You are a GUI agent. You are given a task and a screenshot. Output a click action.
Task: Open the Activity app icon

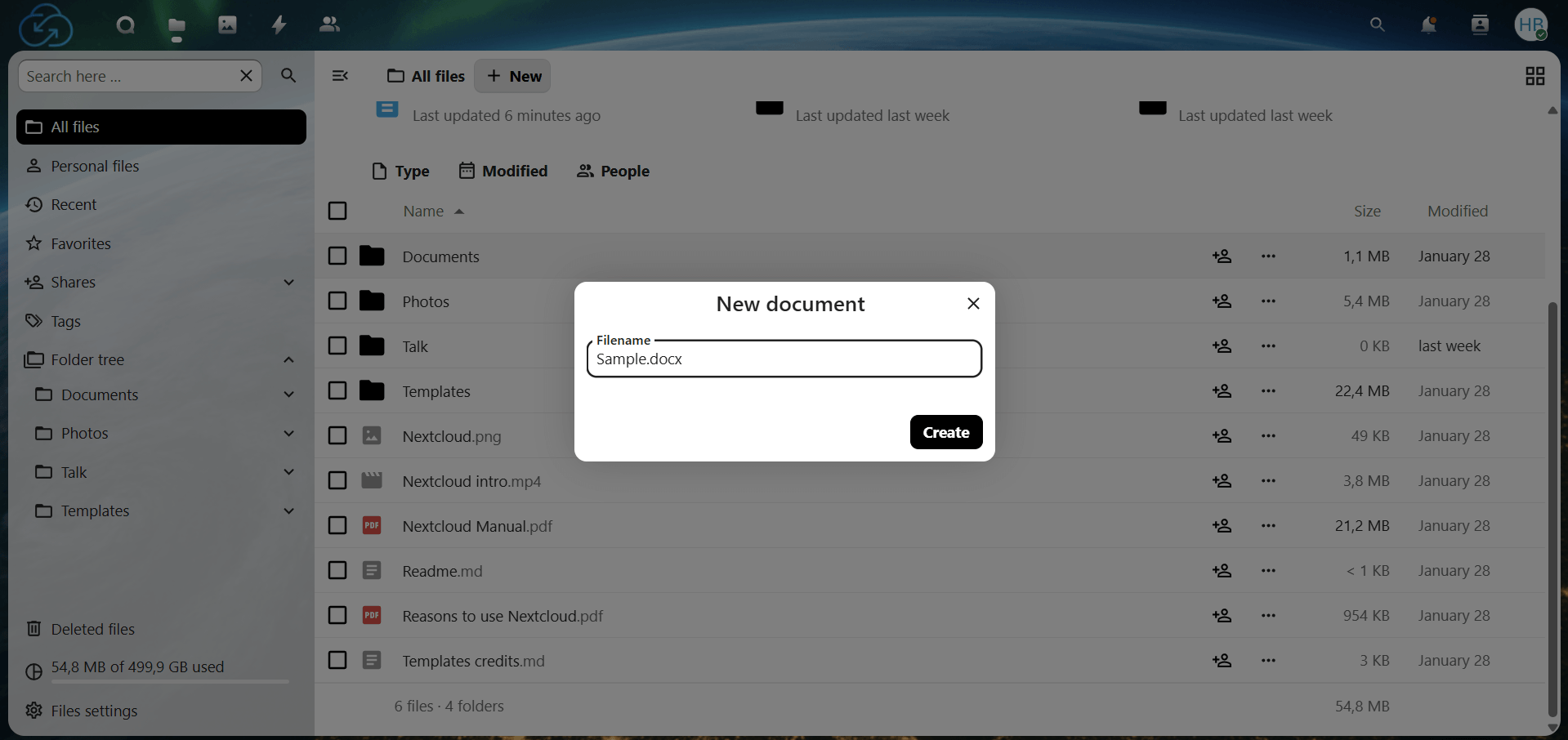coord(278,25)
